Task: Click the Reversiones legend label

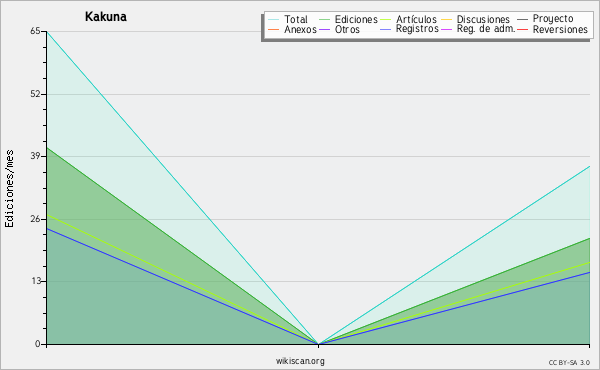Action: click(x=560, y=29)
